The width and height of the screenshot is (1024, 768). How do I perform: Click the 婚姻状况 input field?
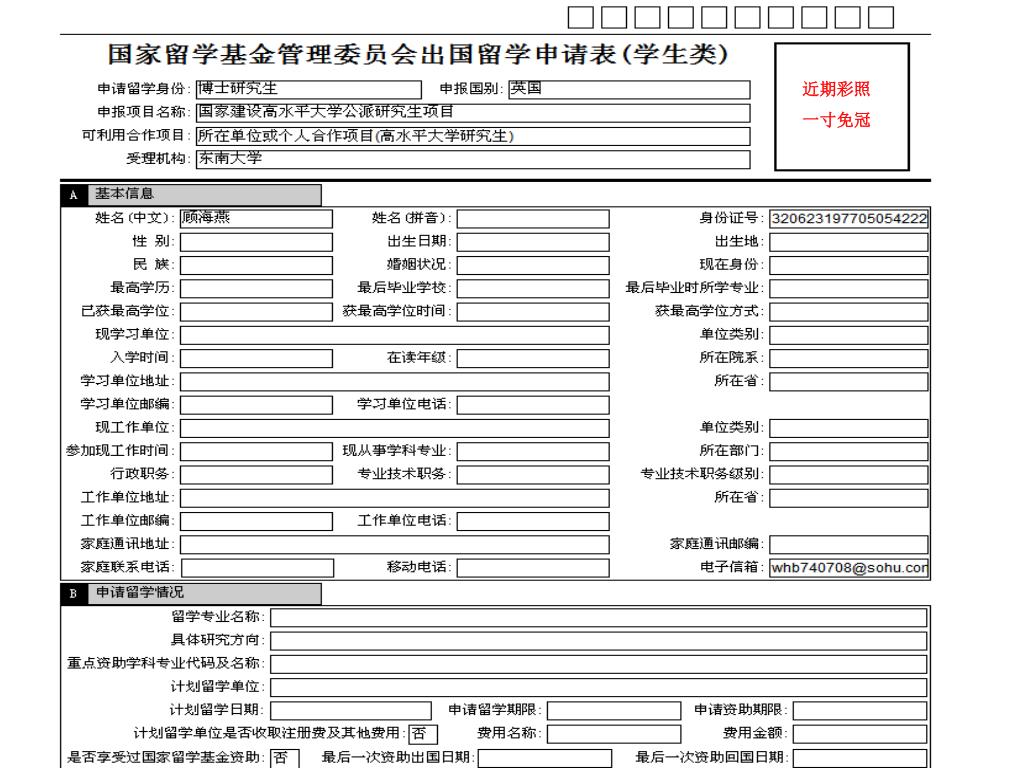(x=533, y=265)
